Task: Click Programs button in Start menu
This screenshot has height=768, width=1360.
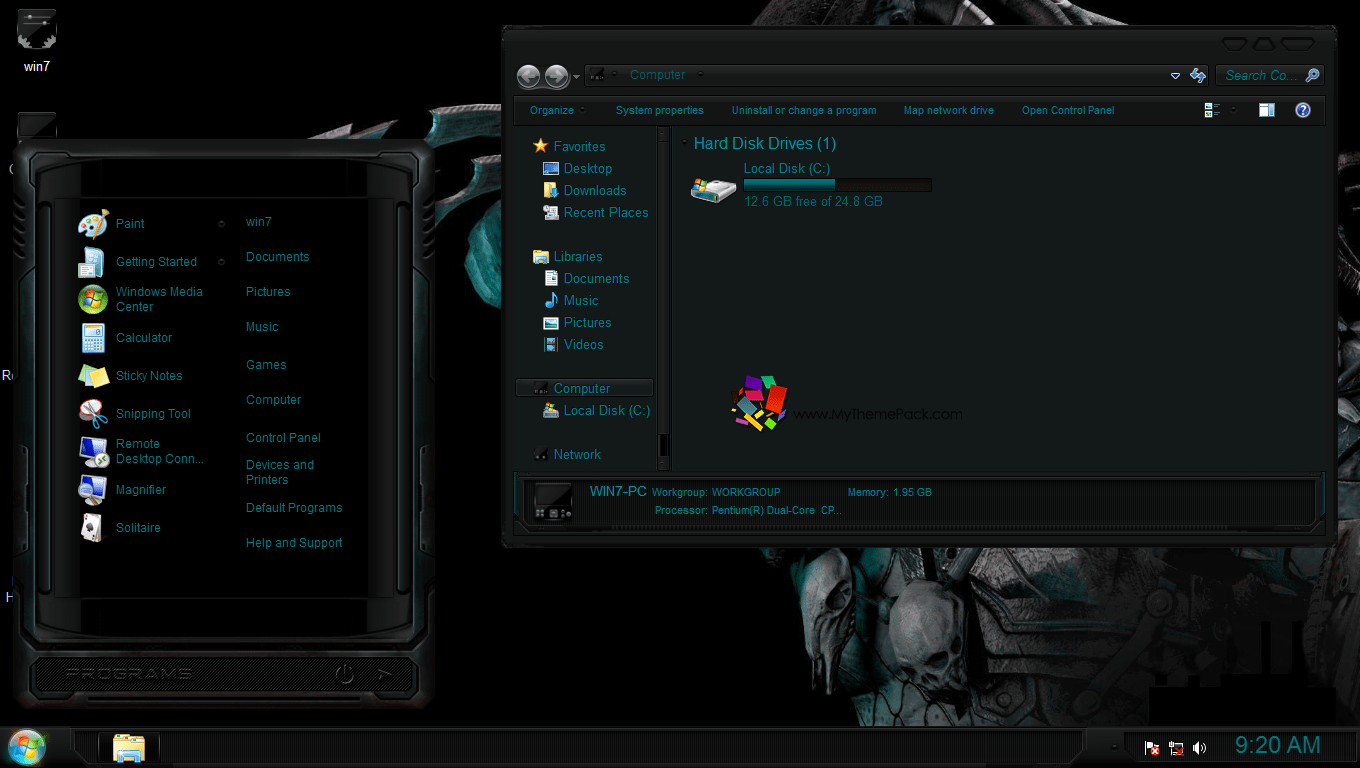Action: coord(129,673)
